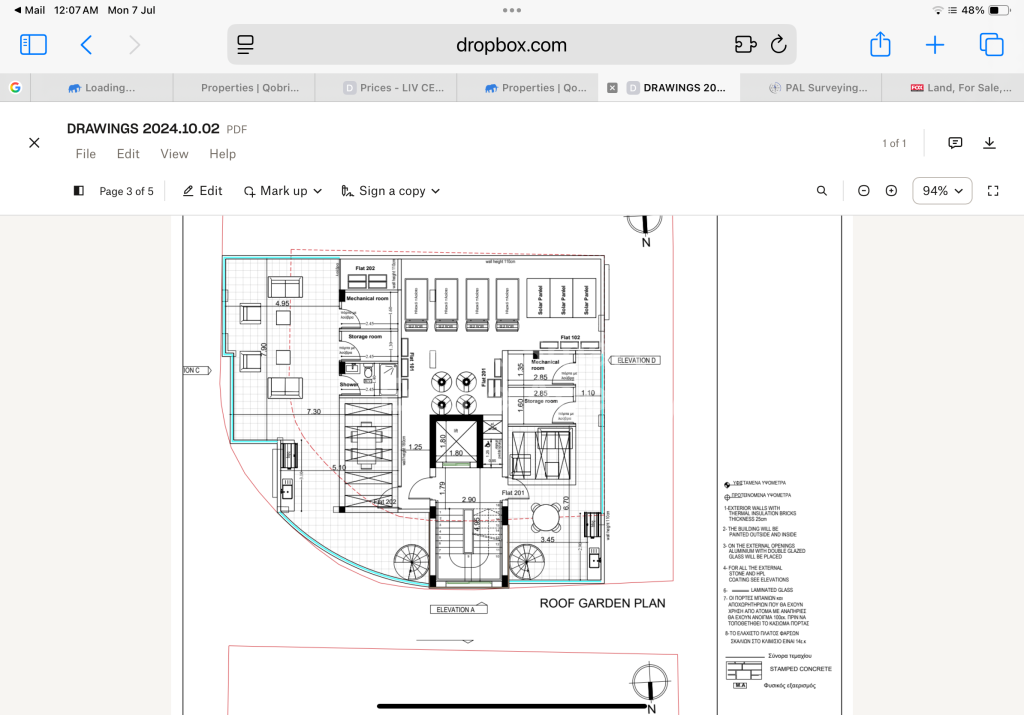Viewport: 1024px width, 715px height.
Task: Toggle the page thumbnails sidebar
Action: [x=79, y=191]
